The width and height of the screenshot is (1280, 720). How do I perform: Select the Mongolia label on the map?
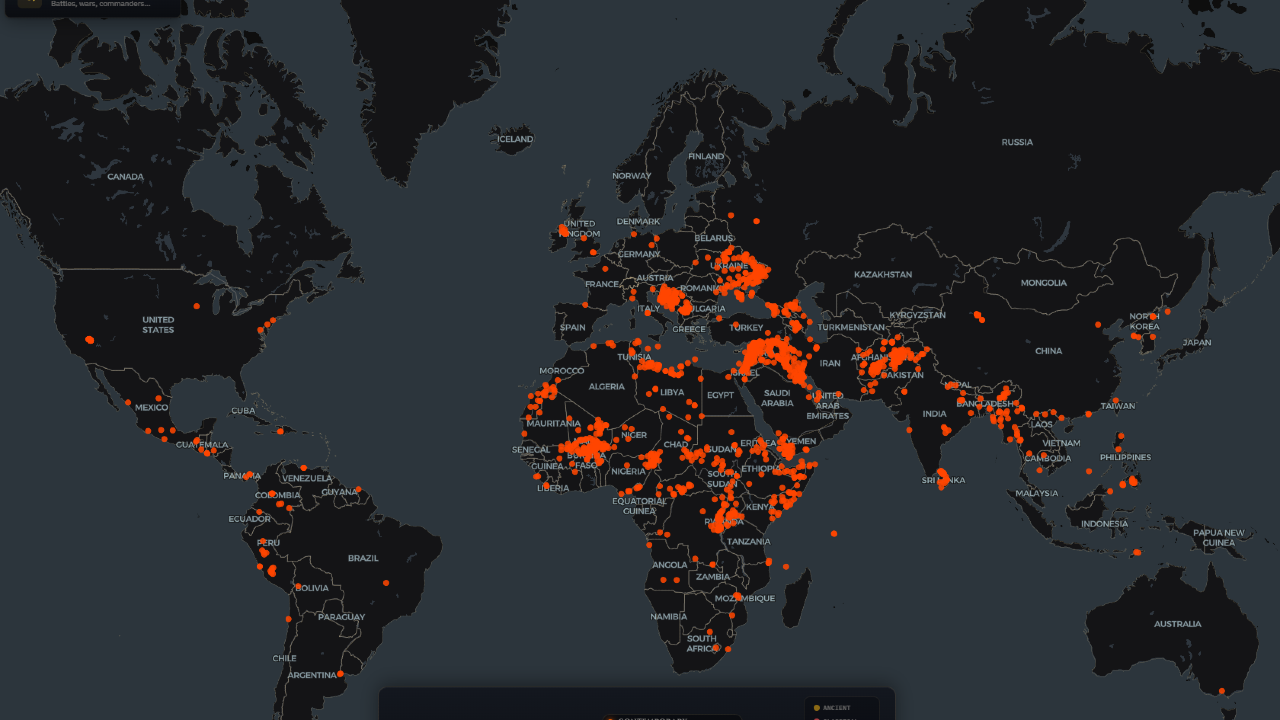tap(1044, 283)
